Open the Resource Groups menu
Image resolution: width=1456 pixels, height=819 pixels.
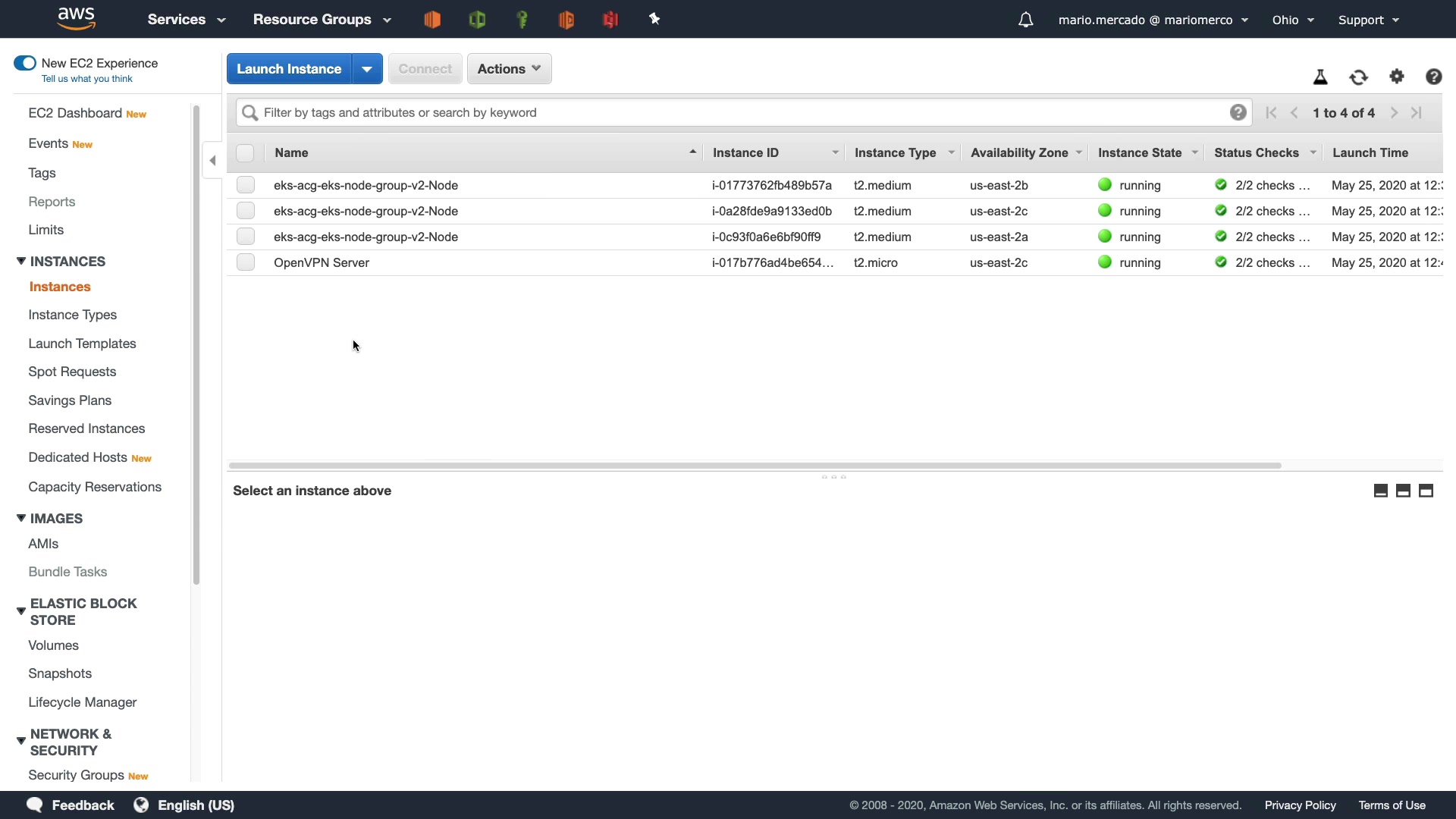coord(322,20)
